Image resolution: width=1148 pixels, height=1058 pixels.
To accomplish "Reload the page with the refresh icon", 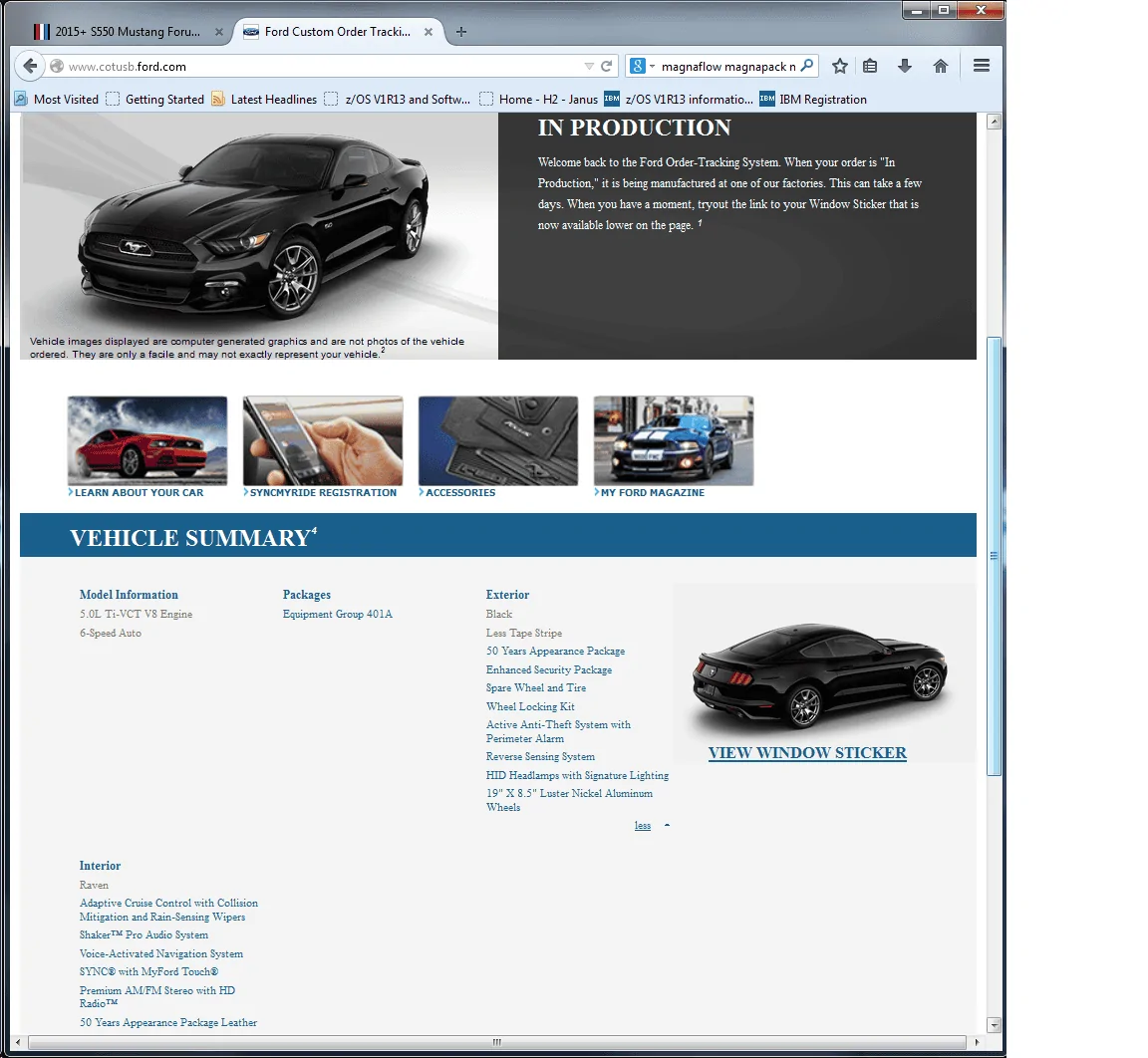I will [606, 66].
